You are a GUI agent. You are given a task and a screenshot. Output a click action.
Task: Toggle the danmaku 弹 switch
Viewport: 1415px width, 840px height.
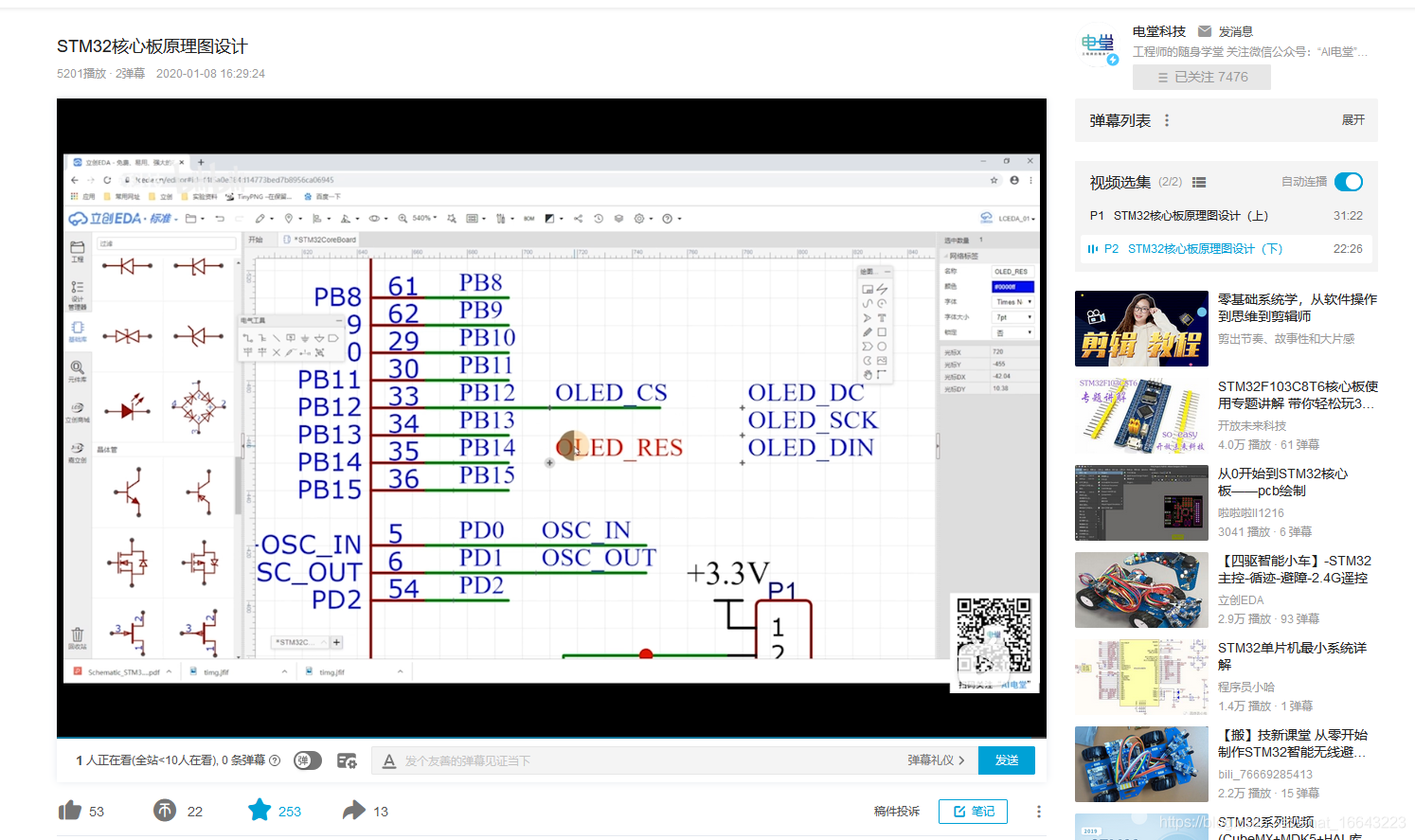(x=307, y=760)
